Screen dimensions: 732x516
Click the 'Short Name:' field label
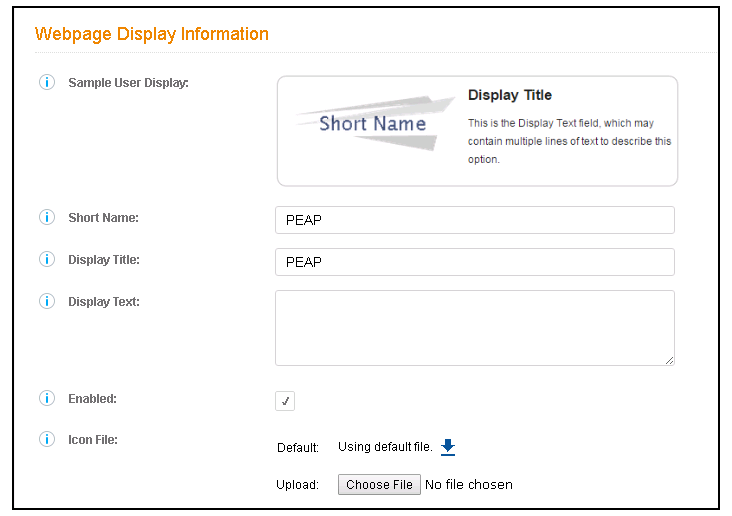103,218
